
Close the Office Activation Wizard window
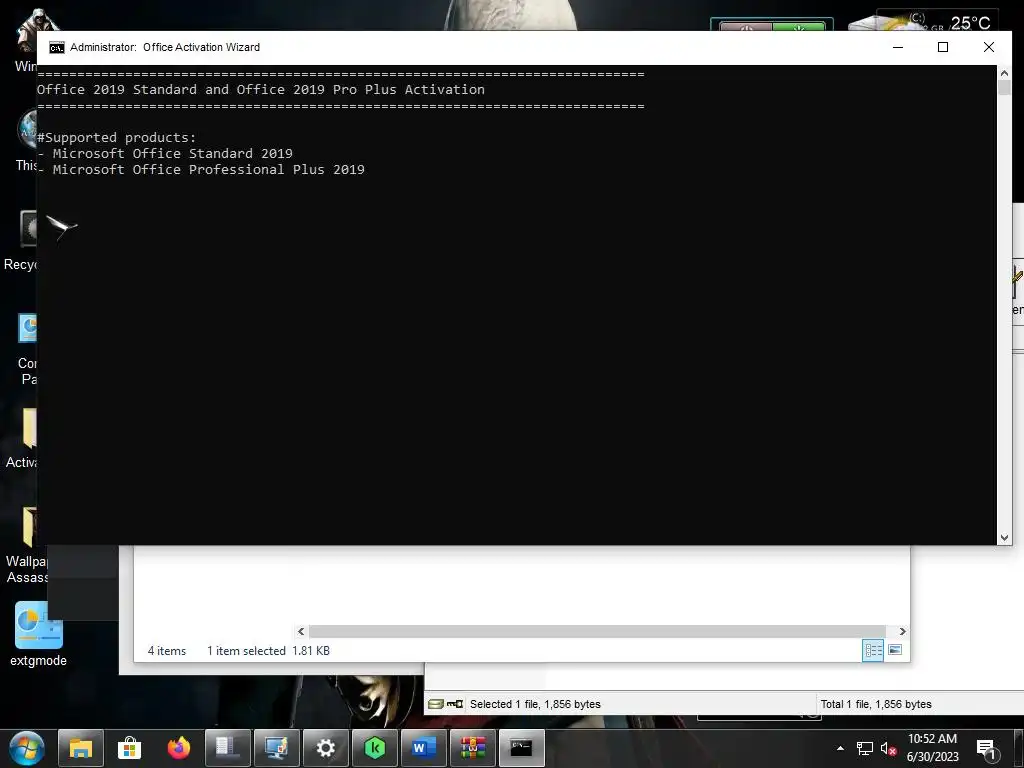tap(989, 47)
